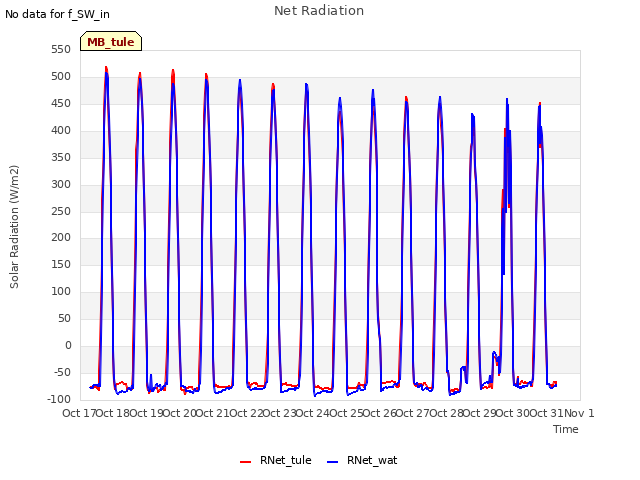Click the Time axis label
Screen dimensions: 640x480
pos(565,429)
